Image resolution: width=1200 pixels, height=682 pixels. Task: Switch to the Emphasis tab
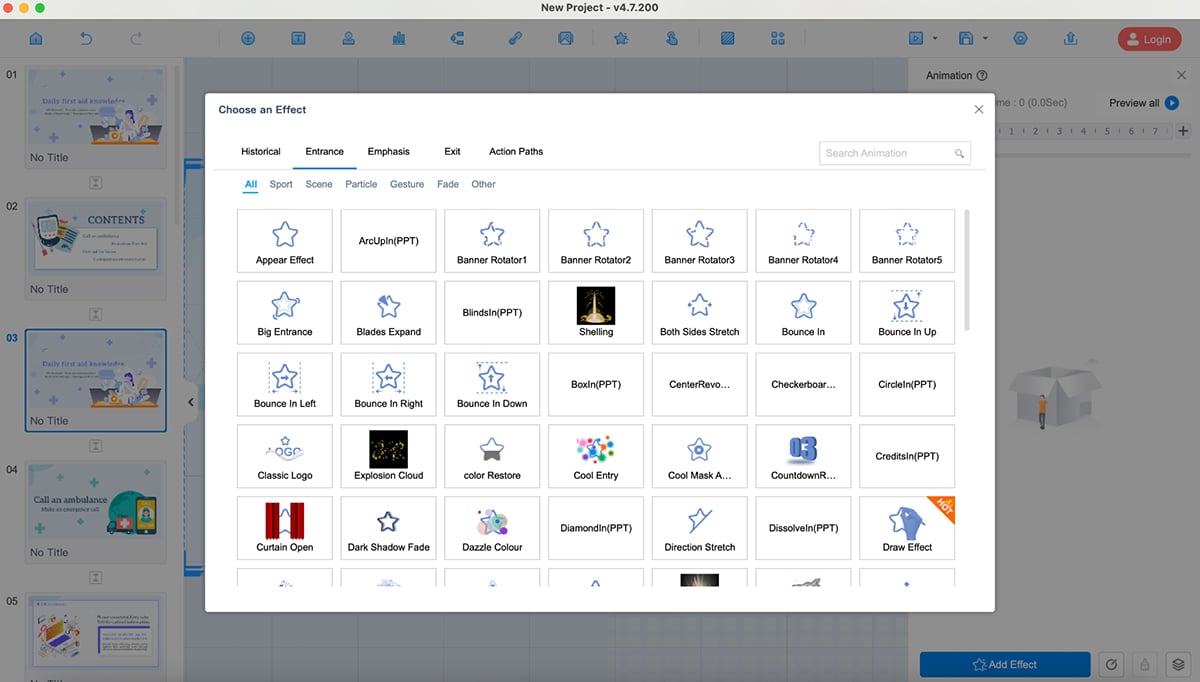click(x=388, y=151)
